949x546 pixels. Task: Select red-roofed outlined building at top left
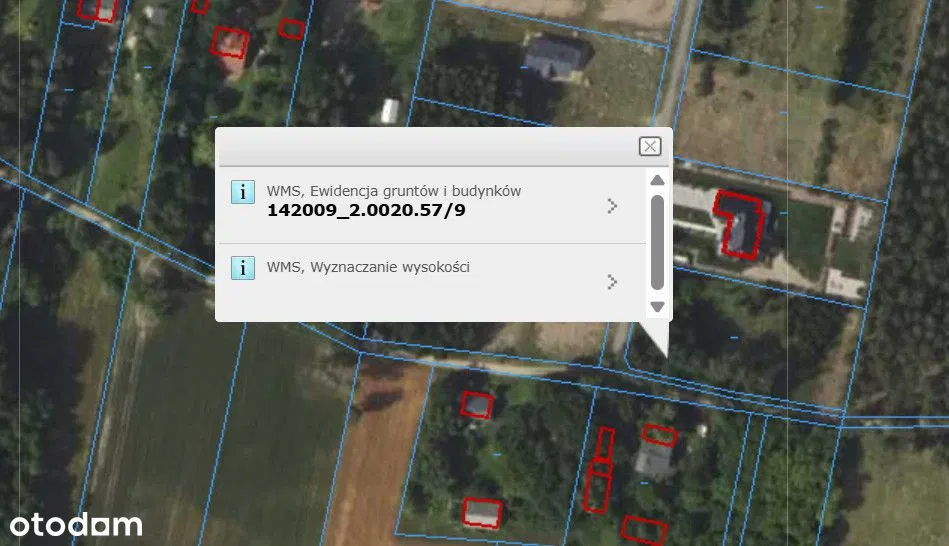(230, 42)
